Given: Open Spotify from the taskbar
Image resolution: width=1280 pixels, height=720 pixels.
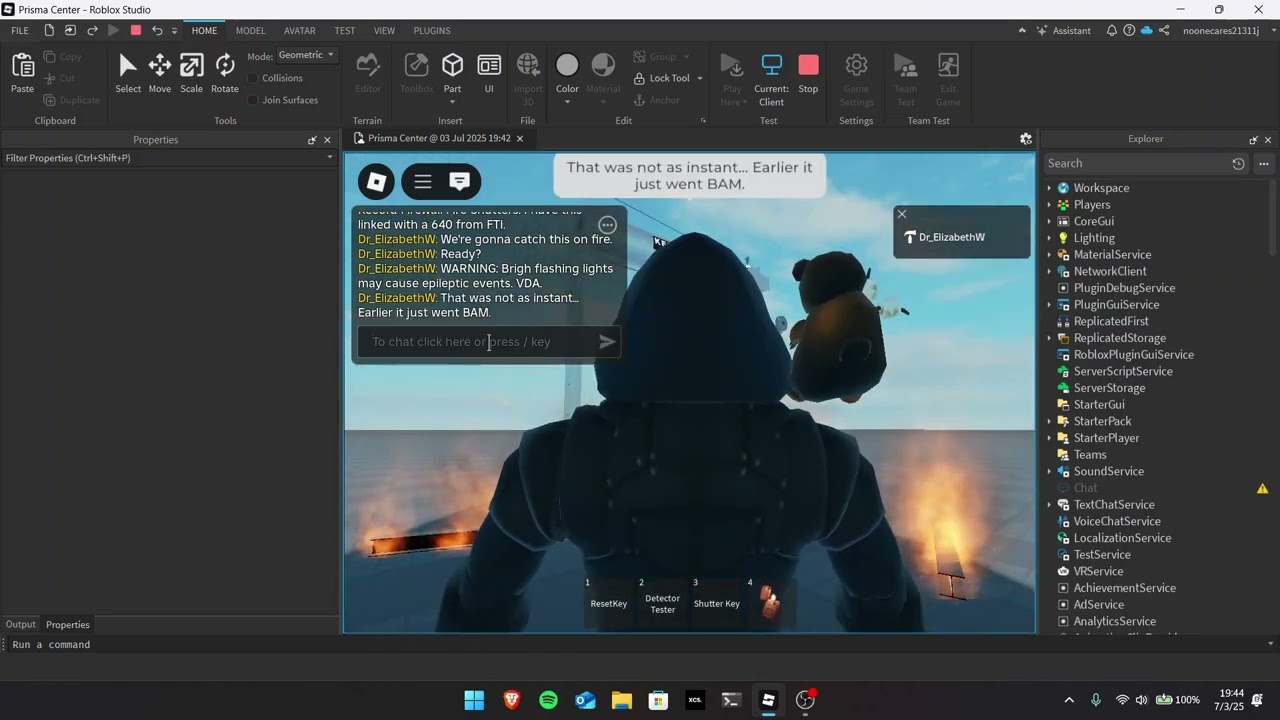Looking at the screenshot, I should point(548,700).
